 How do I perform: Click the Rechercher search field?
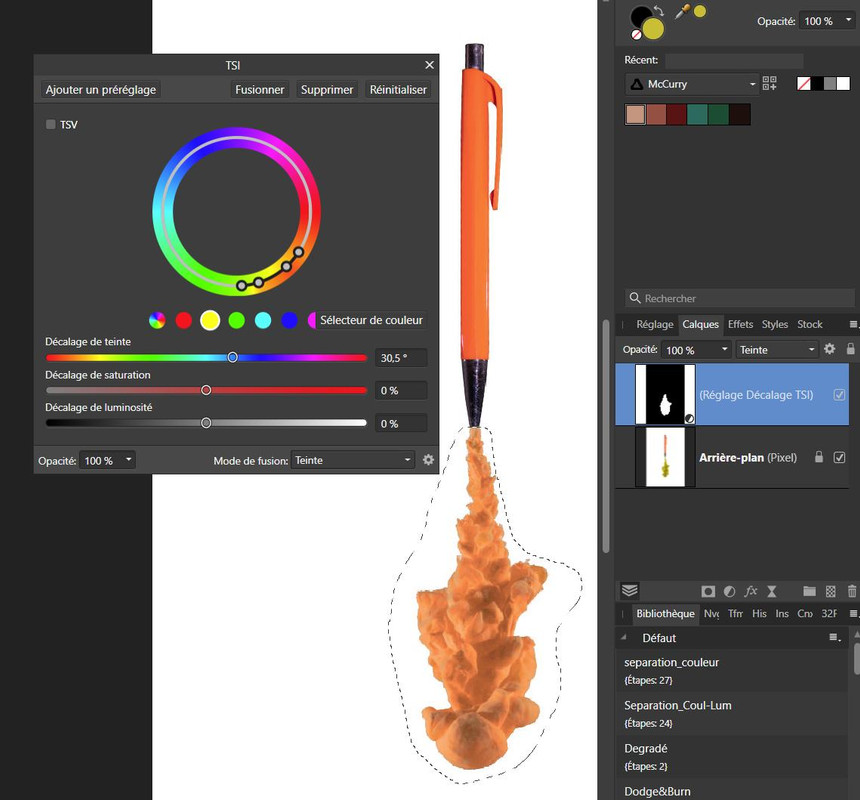click(x=740, y=298)
